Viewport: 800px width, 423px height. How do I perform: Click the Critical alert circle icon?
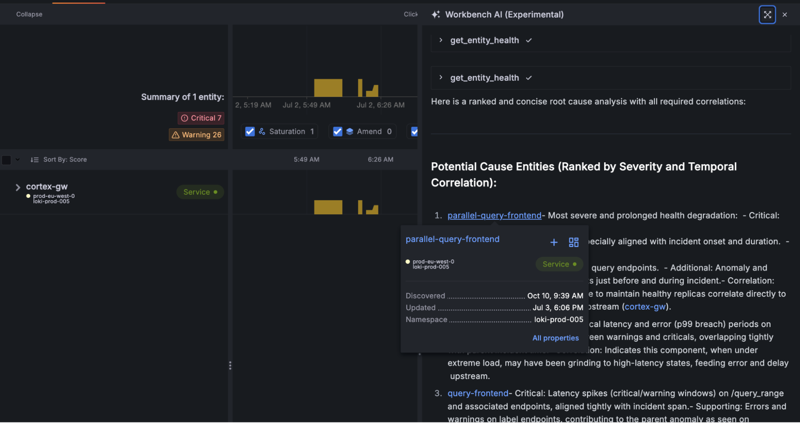click(x=185, y=118)
